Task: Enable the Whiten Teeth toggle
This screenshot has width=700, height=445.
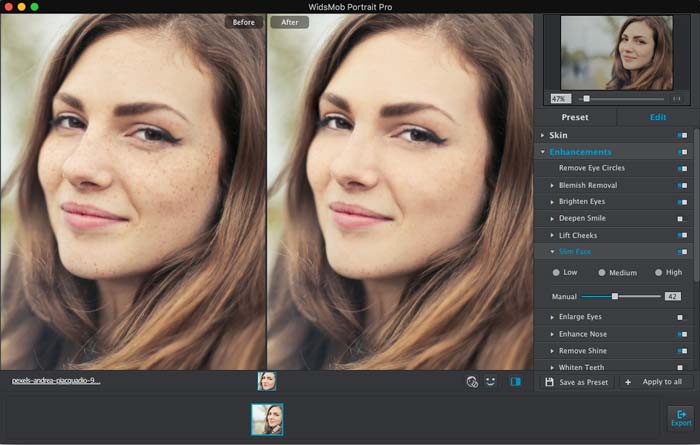Action: pyautogui.click(x=682, y=368)
